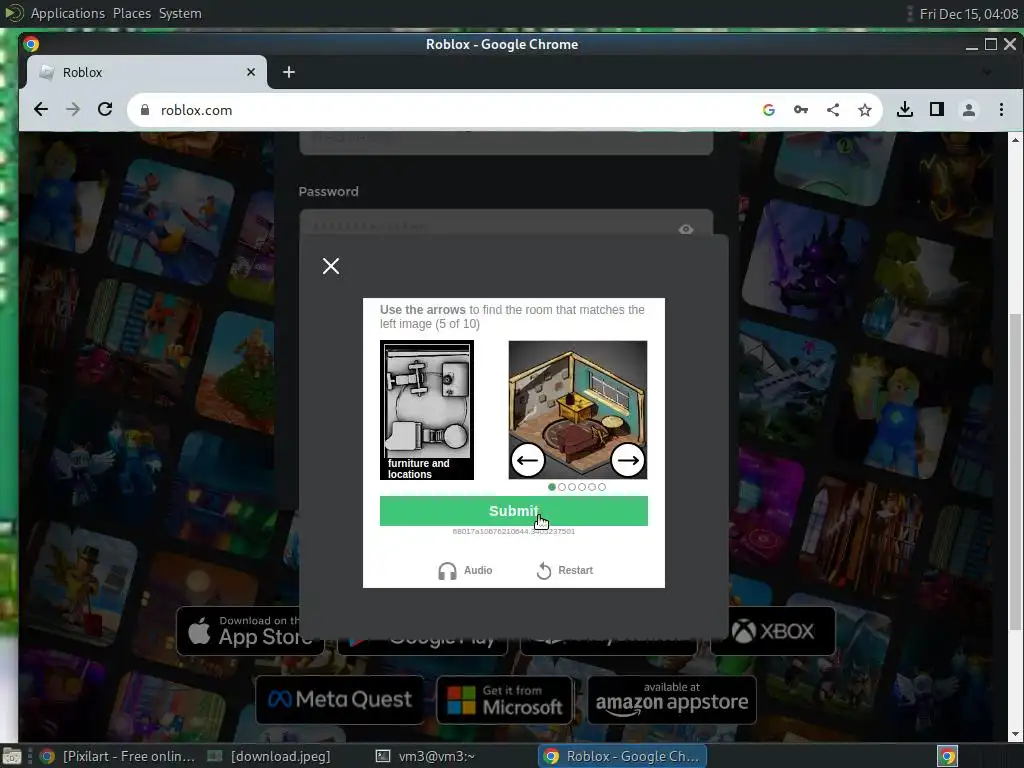Switch to the Audio challenge
The image size is (1024, 768).
(465, 571)
